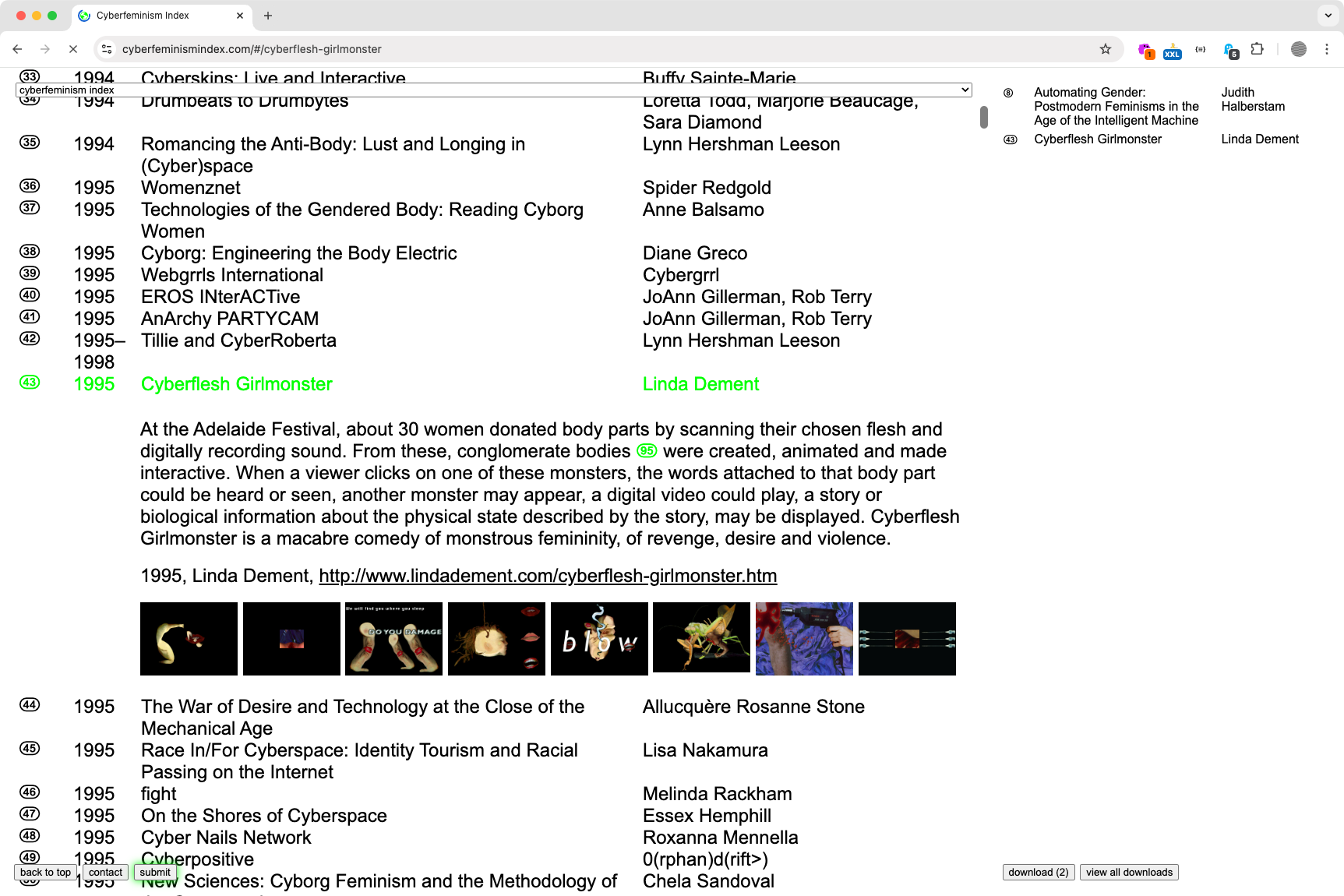The width and height of the screenshot is (1344, 896).
Task: Open the Extensions puzzle piece menu
Action: tap(1257, 49)
